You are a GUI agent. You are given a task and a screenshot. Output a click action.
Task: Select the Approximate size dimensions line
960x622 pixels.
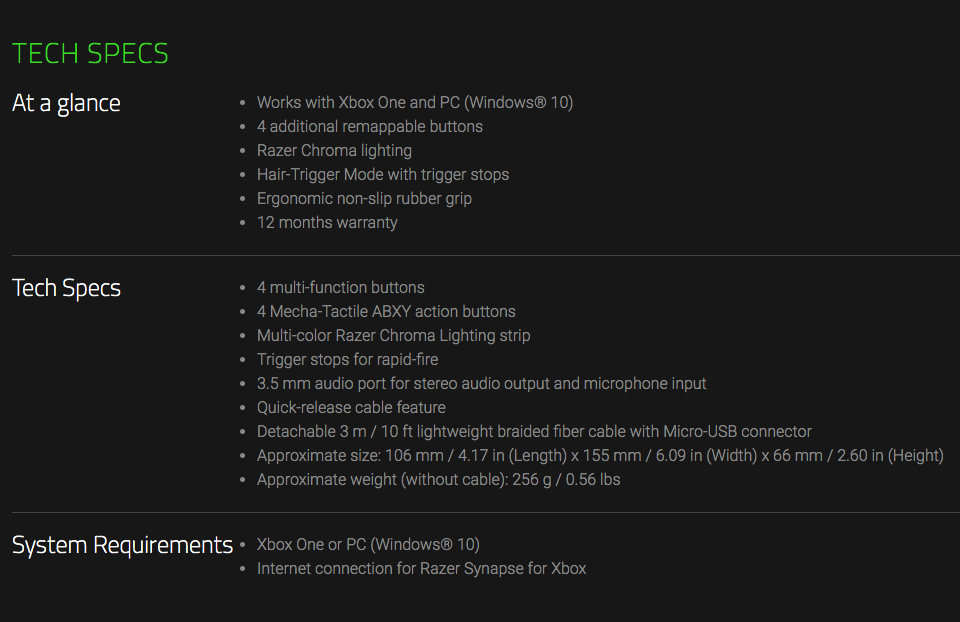[x=600, y=455]
